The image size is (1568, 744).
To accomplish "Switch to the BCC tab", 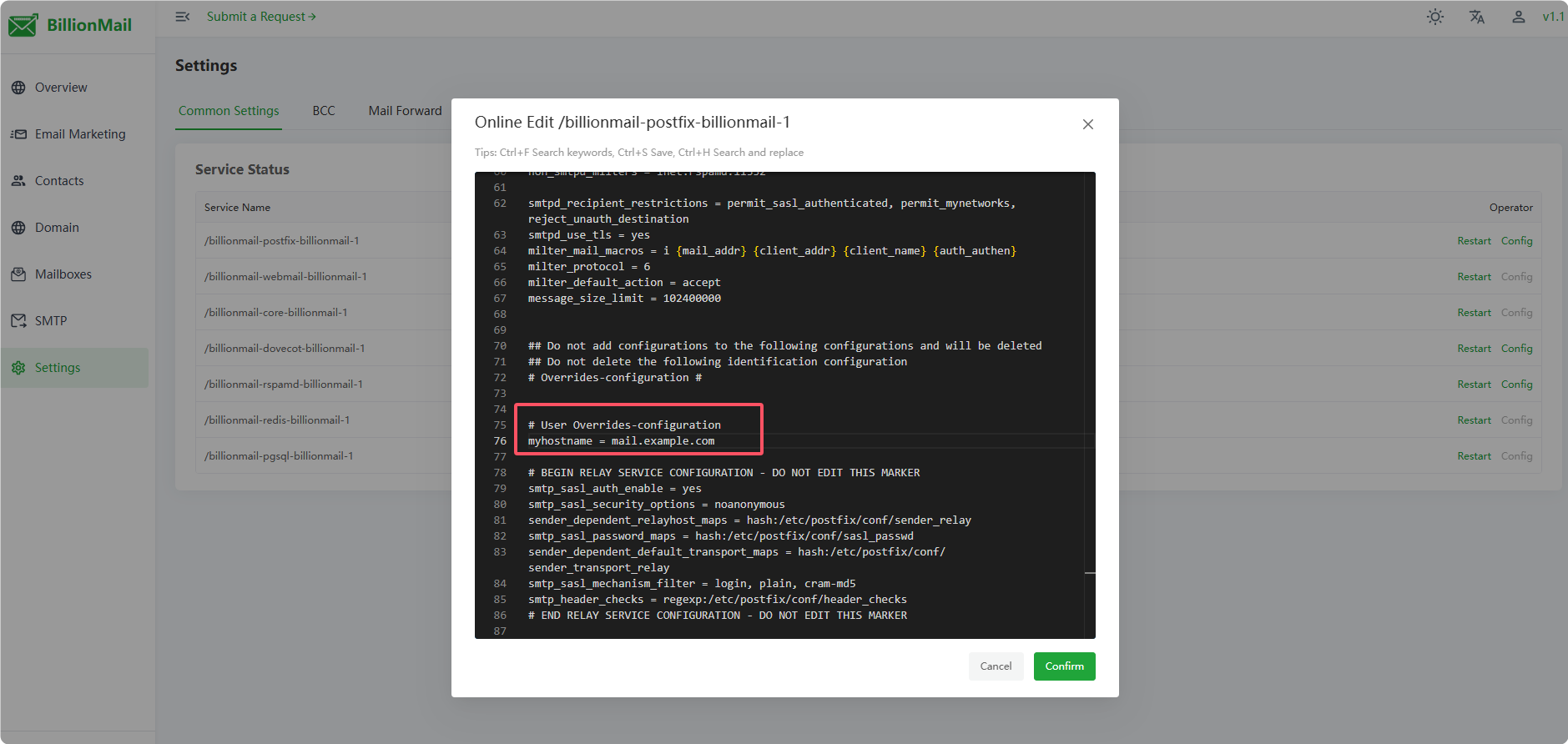I will click(324, 111).
